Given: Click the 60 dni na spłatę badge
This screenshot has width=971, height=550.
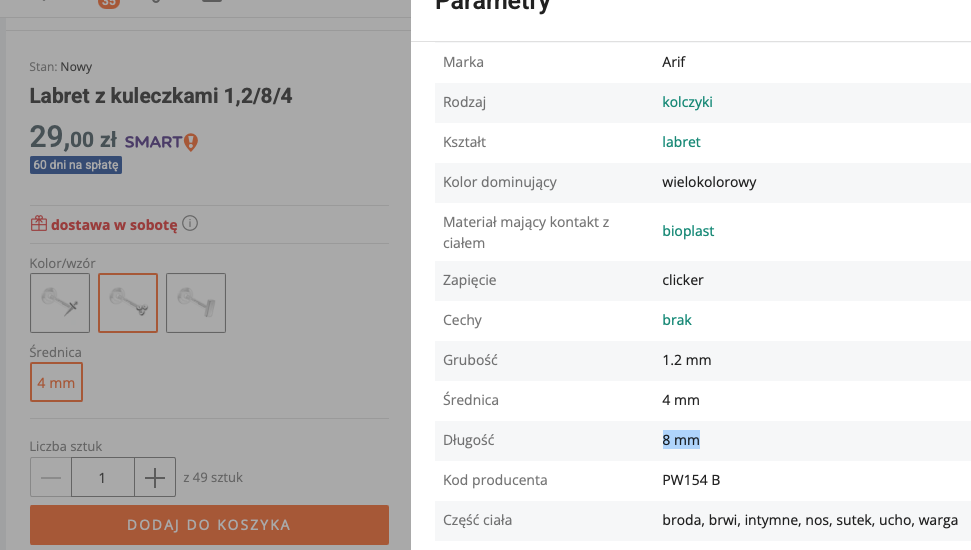Looking at the screenshot, I should click(x=76, y=165).
